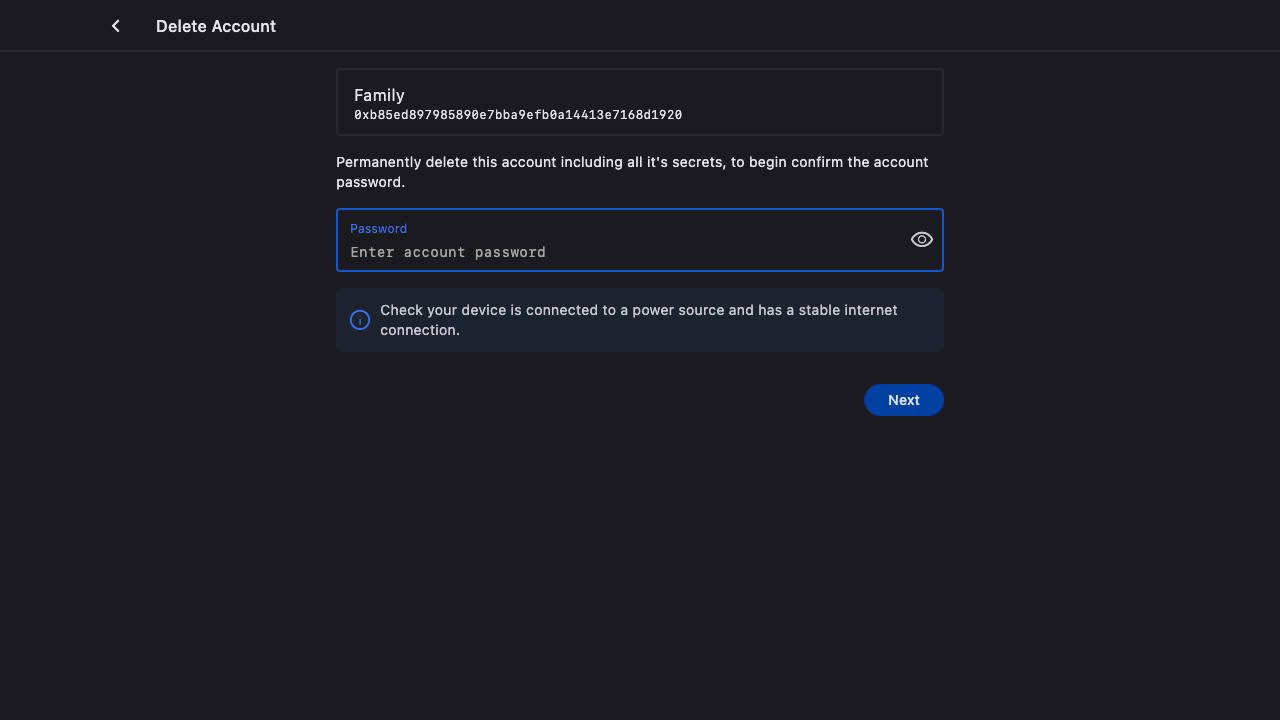Click the Enter account password placeholder
This screenshot has width=1280, height=720.
coord(448,252)
